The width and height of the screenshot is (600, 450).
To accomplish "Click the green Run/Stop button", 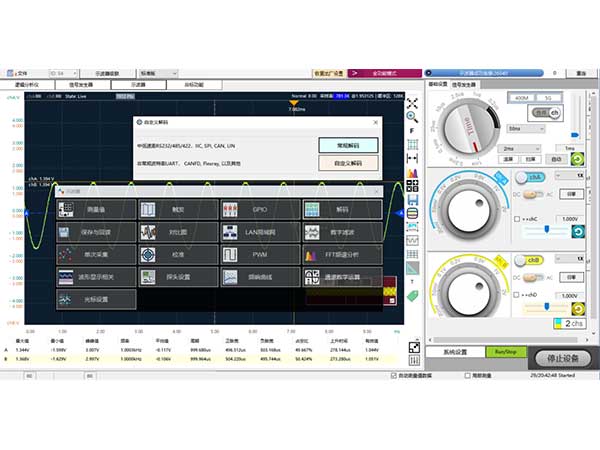I will click(505, 352).
